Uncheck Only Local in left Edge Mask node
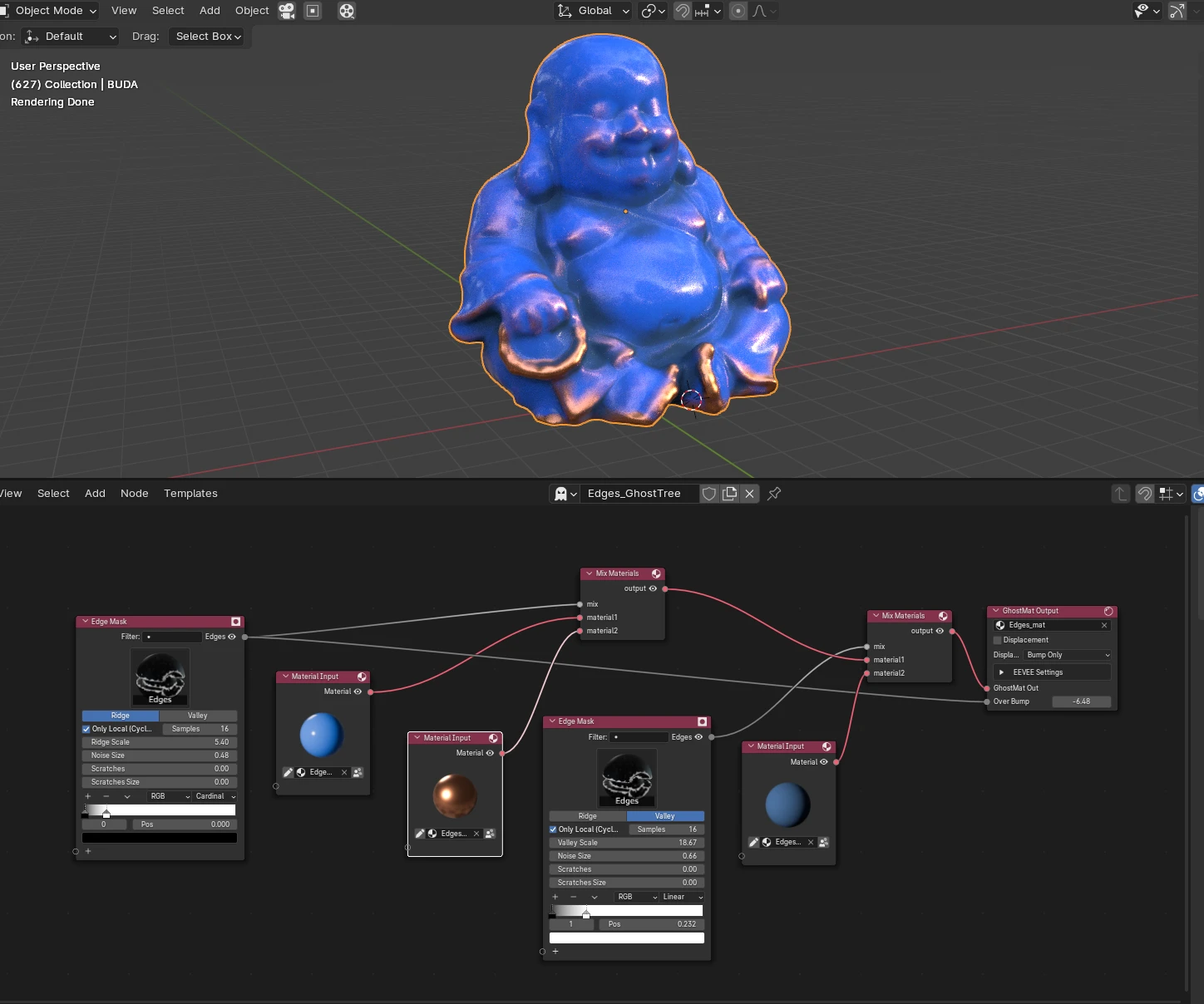The width and height of the screenshot is (1204, 1004). (x=86, y=729)
